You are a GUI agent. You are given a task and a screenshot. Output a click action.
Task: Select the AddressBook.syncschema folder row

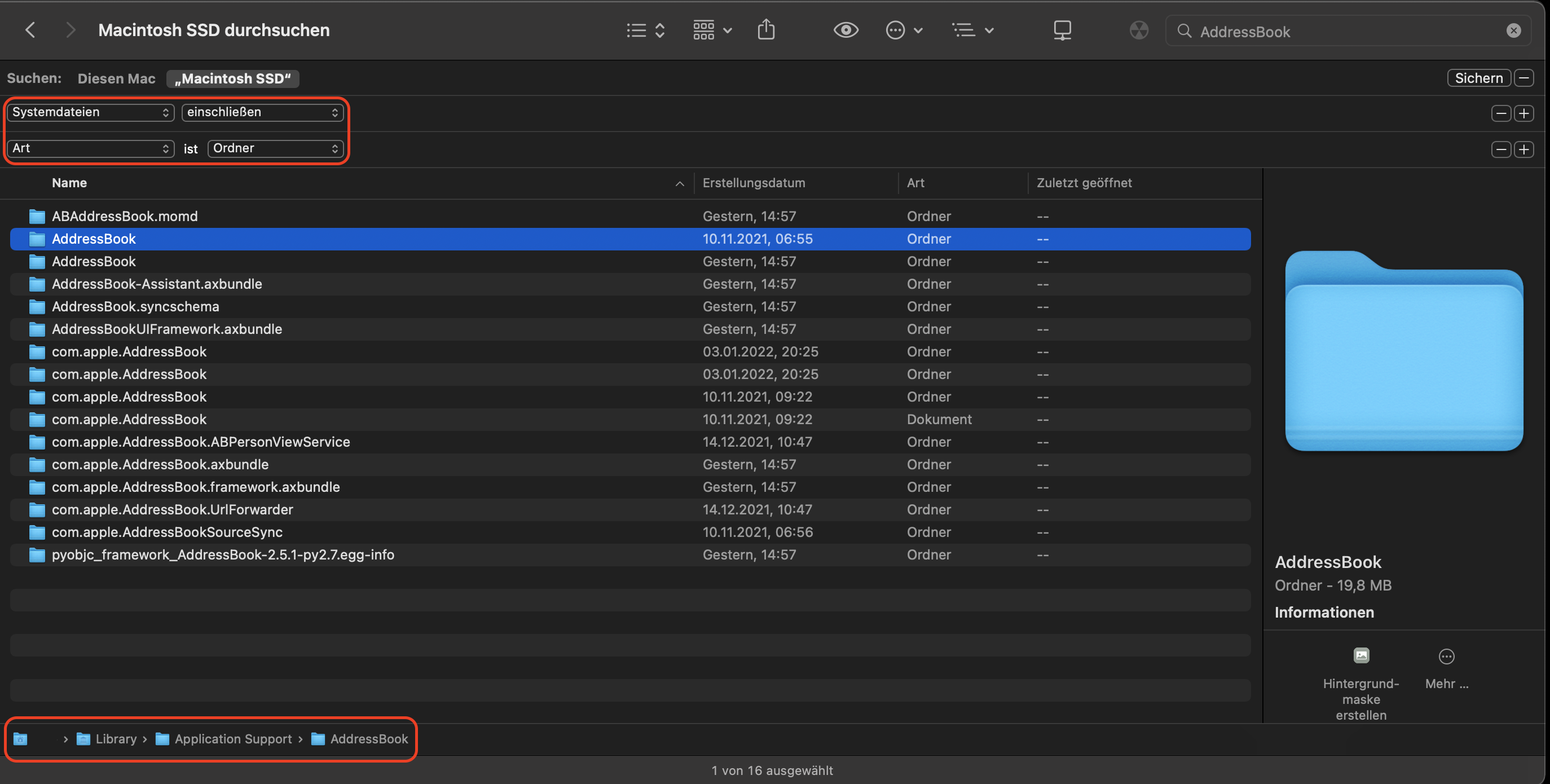[135, 307]
